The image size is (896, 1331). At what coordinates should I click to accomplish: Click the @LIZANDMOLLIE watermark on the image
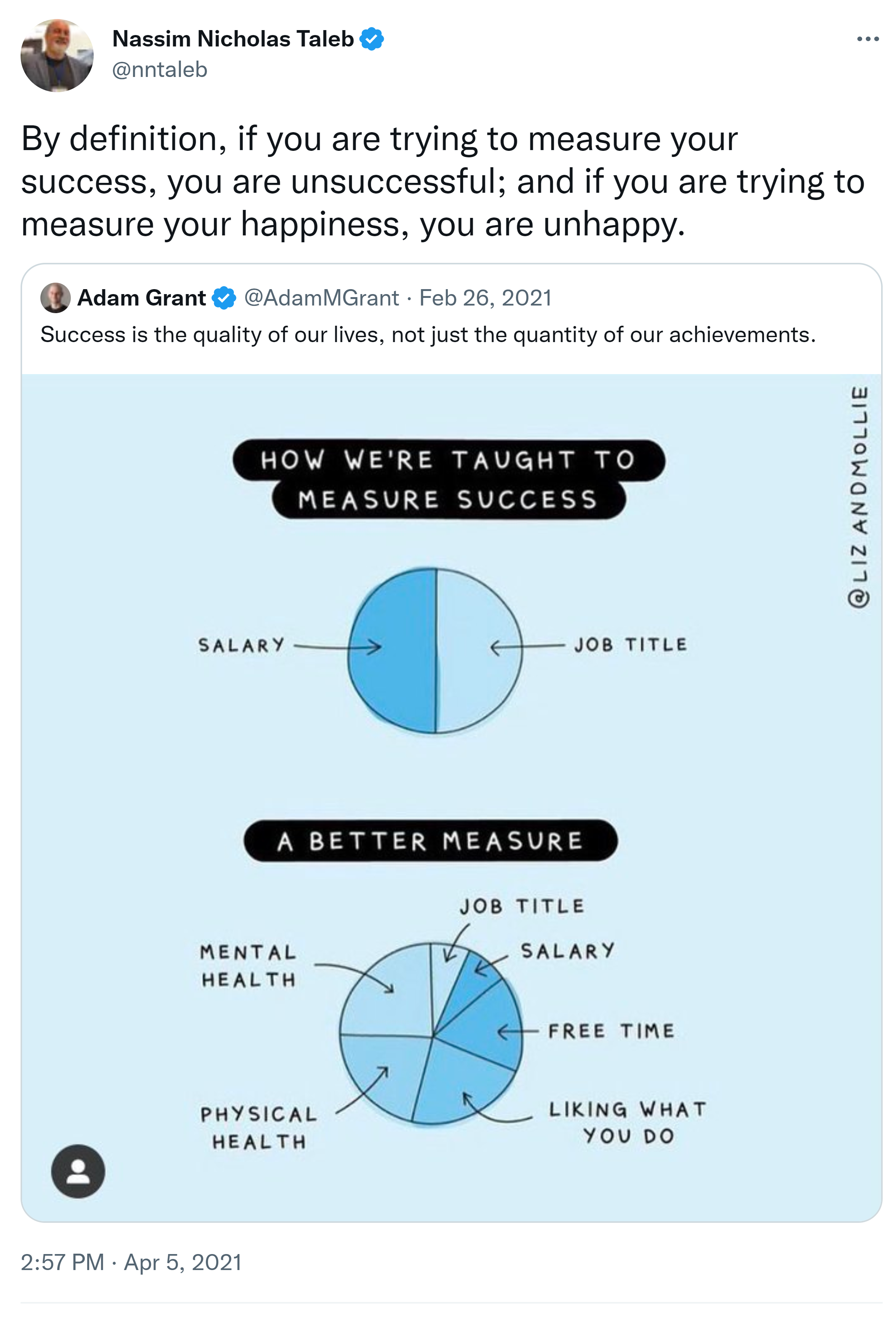pos(859,497)
